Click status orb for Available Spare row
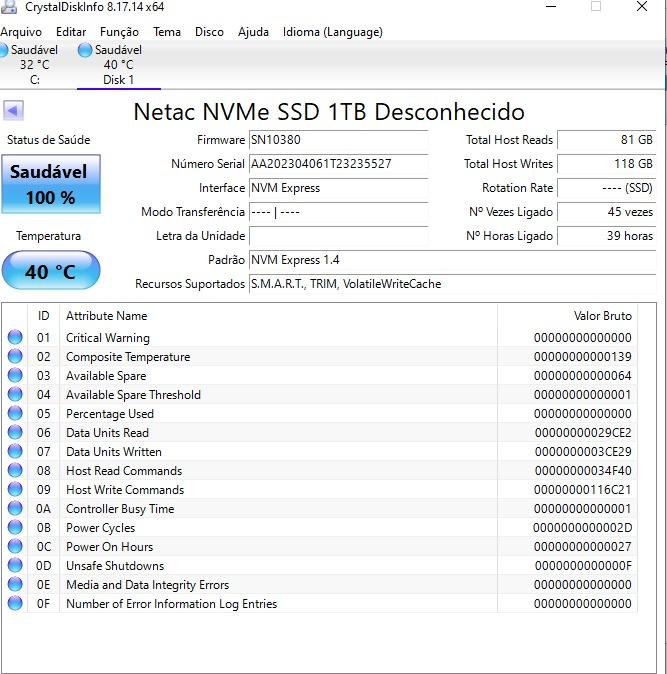This screenshot has height=674, width=667. coord(15,375)
